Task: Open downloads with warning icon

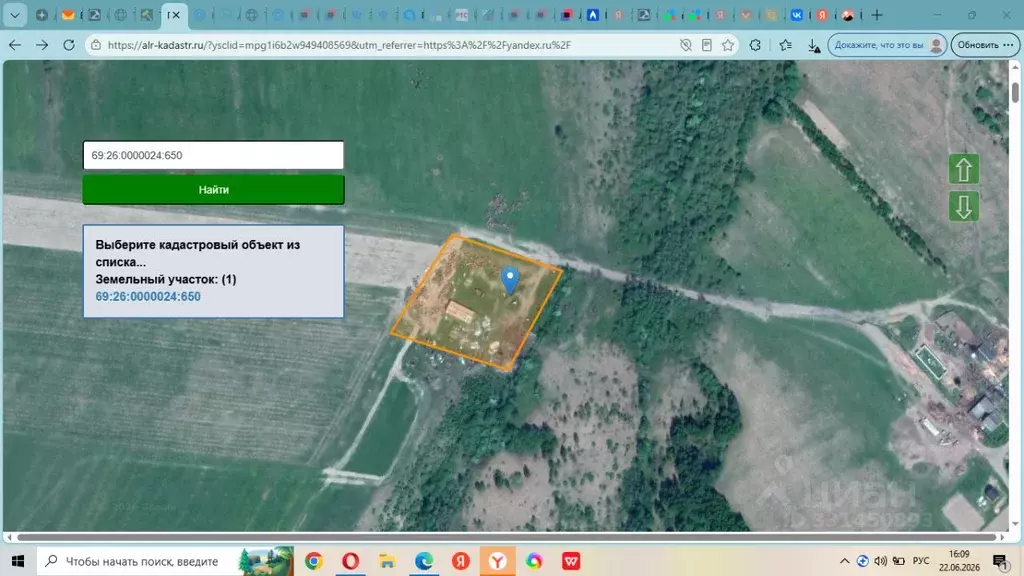Action: (x=814, y=45)
